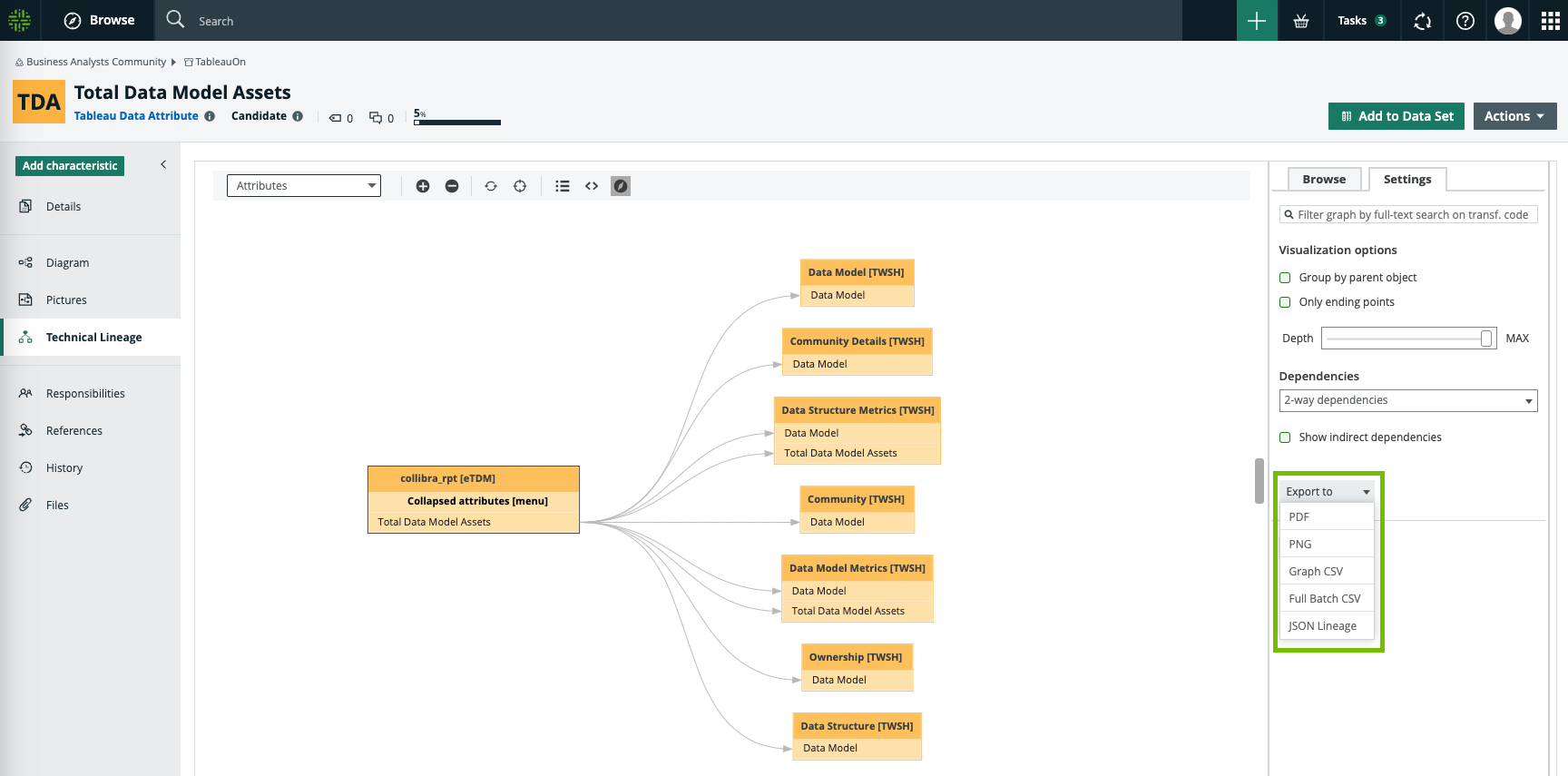Open the Actions dropdown button
1568x776 pixels.
[1514, 116]
